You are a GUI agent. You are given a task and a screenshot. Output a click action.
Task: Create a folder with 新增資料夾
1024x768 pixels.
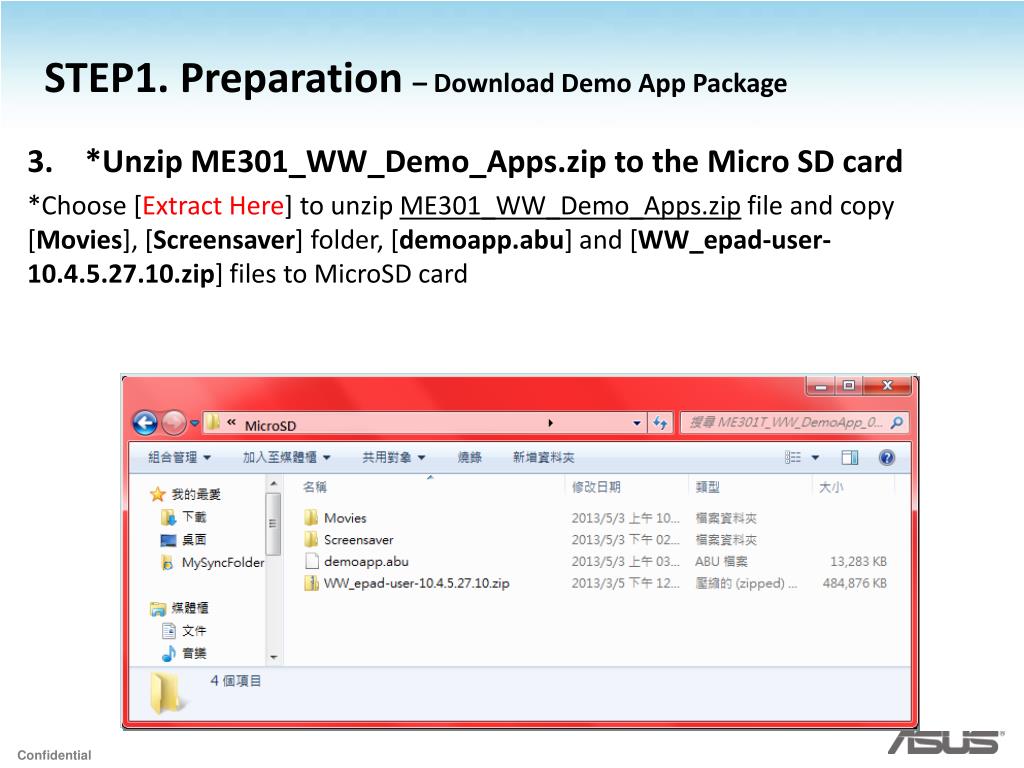tap(543, 457)
